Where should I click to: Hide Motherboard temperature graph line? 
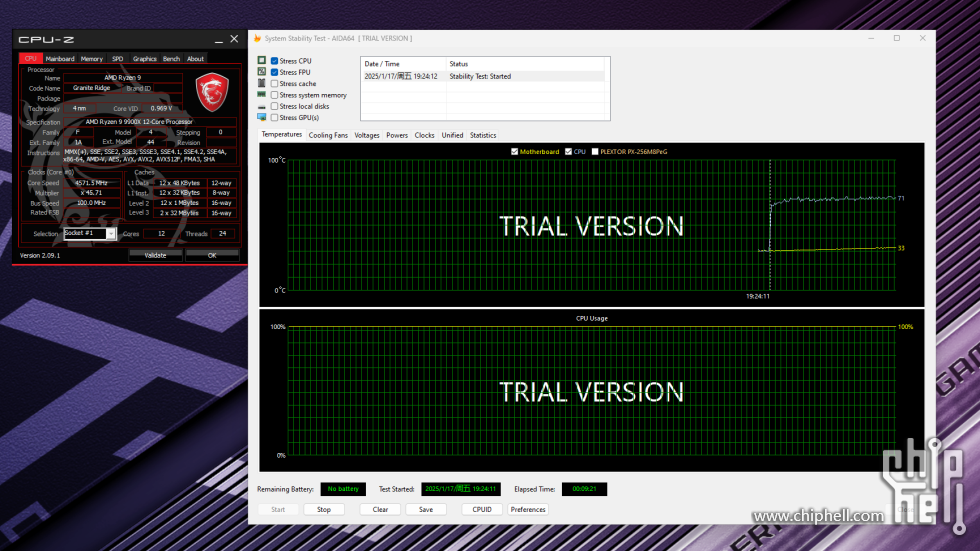tap(514, 151)
